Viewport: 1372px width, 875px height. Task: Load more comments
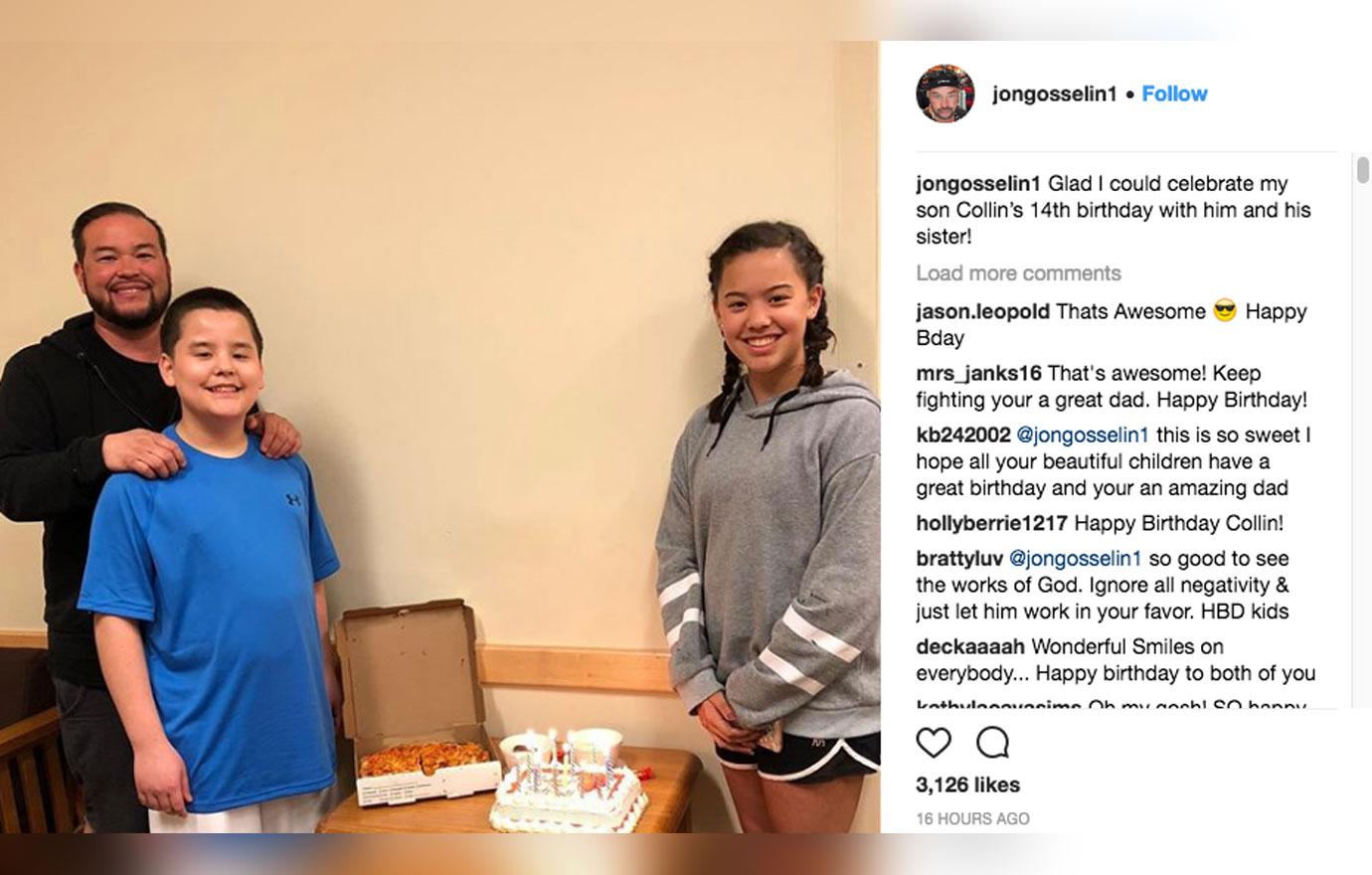[x=1018, y=273]
